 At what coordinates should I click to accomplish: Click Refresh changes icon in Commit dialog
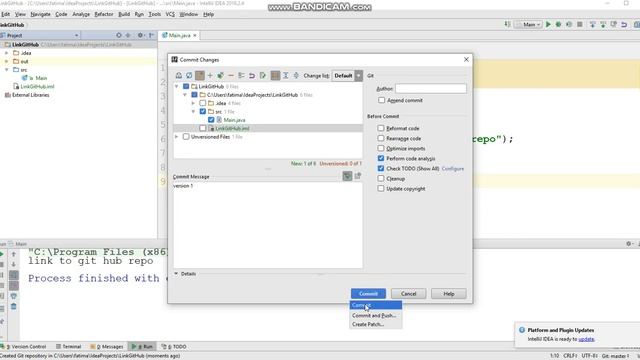coord(189,76)
